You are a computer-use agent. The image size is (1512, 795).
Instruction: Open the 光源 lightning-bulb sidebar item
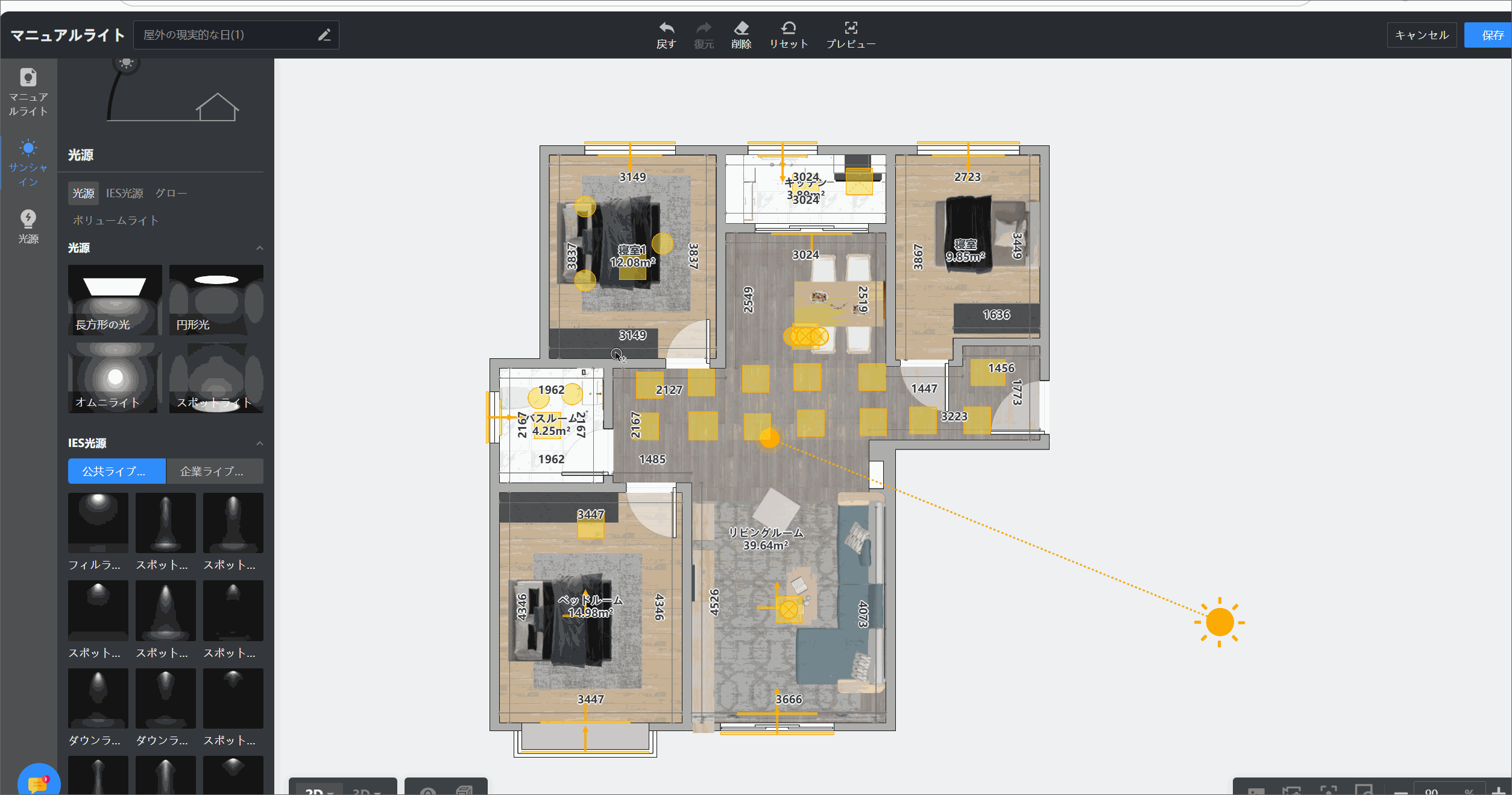coord(28,226)
